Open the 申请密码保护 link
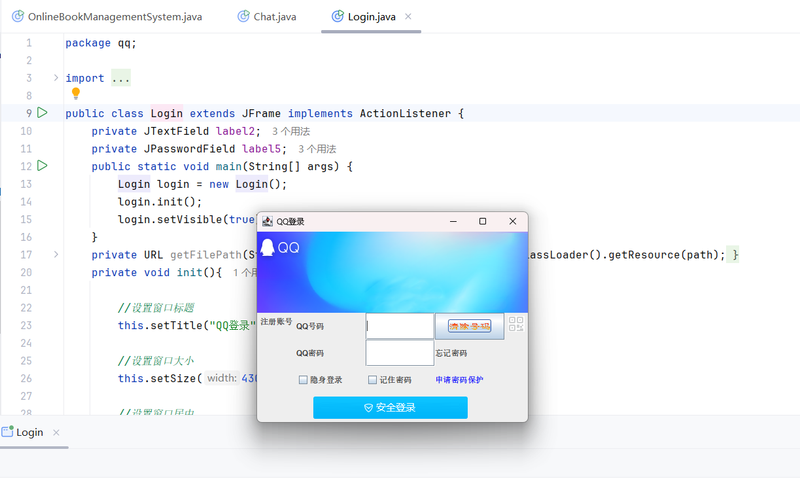The width and height of the screenshot is (800, 479). coord(459,380)
